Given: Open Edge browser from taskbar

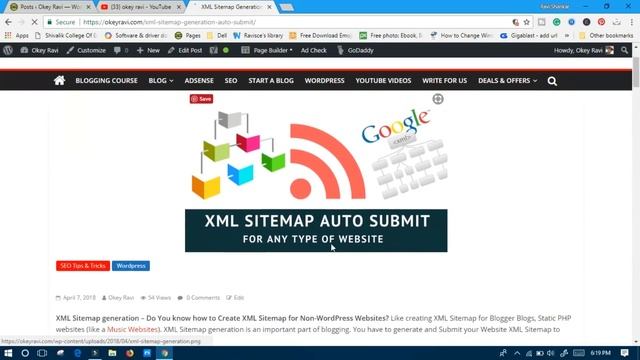Looking at the screenshot, I should tap(77, 353).
